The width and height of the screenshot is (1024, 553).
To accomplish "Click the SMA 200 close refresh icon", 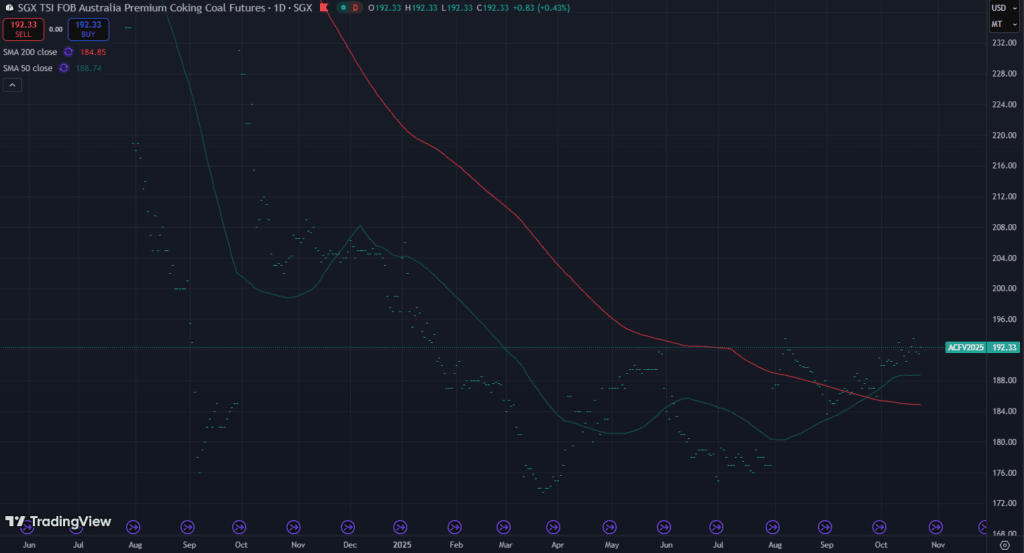I will coord(68,52).
